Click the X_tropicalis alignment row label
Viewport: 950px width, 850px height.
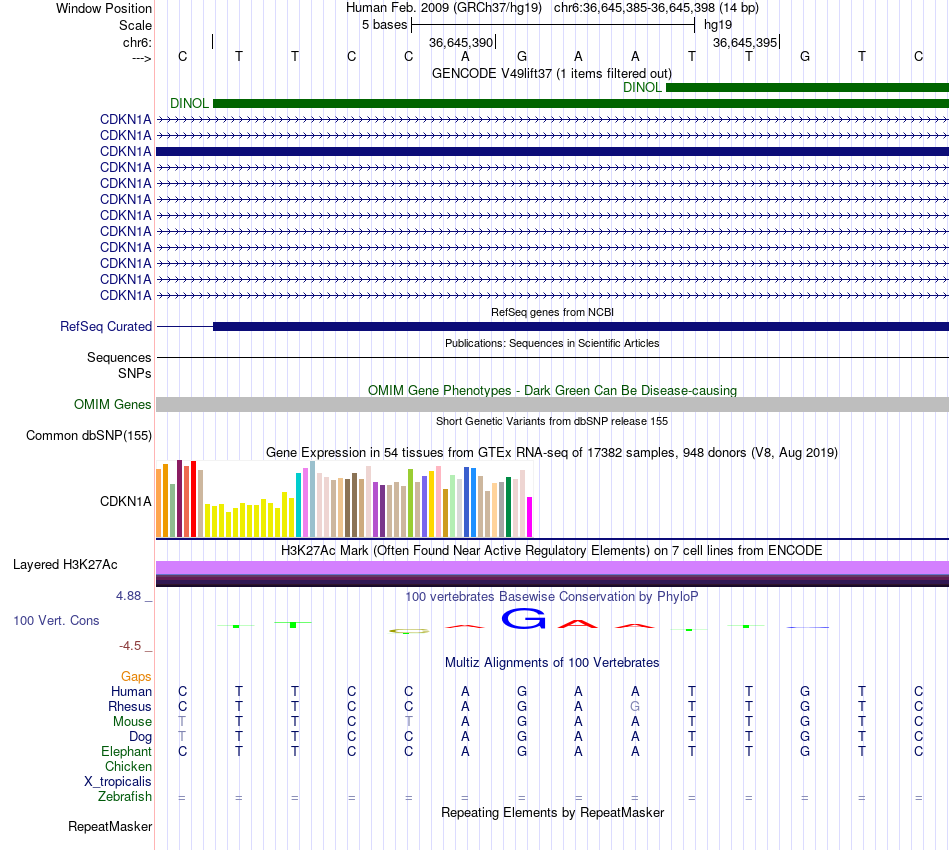click(x=118, y=782)
